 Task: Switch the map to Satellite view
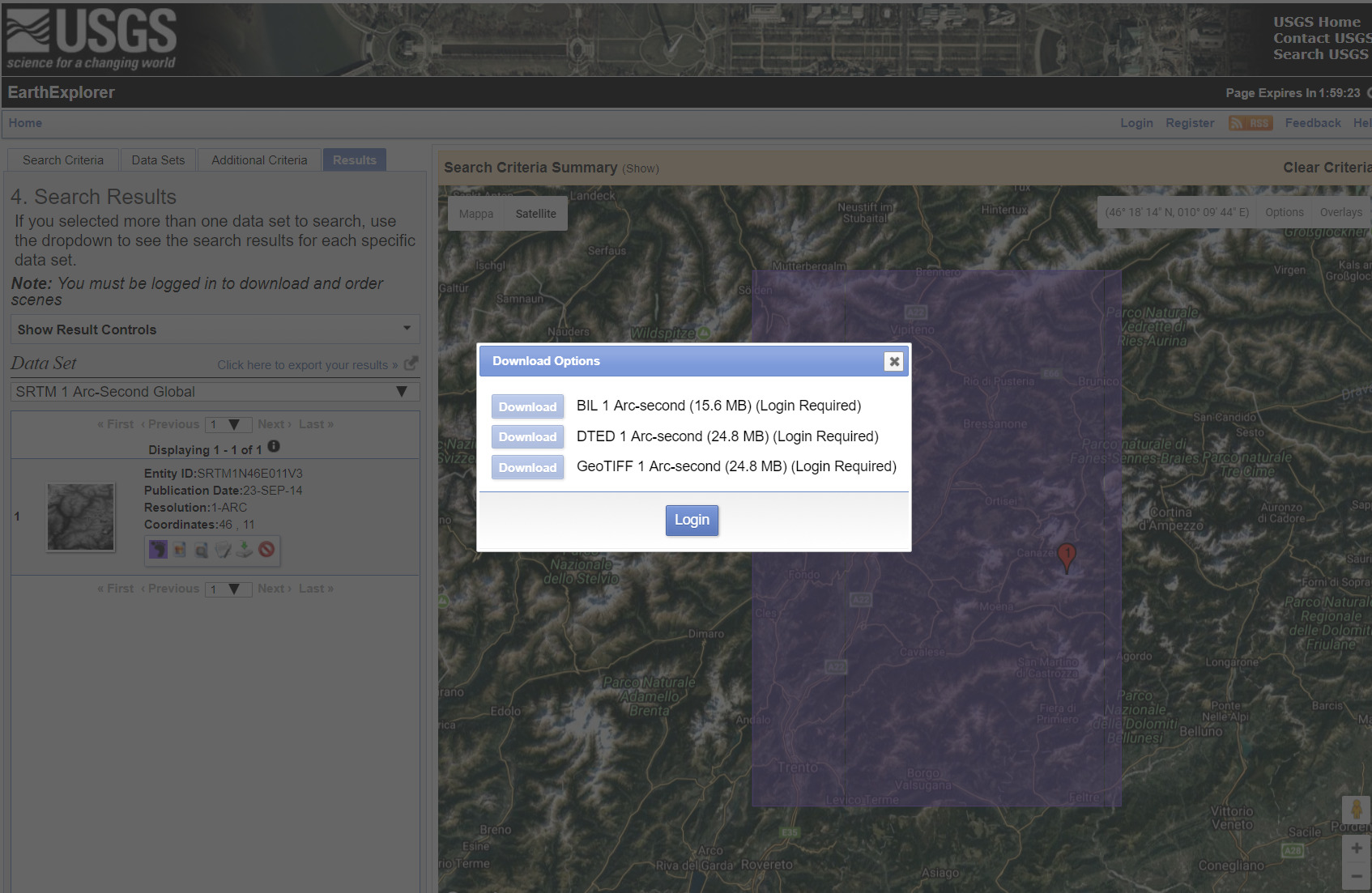click(x=536, y=214)
